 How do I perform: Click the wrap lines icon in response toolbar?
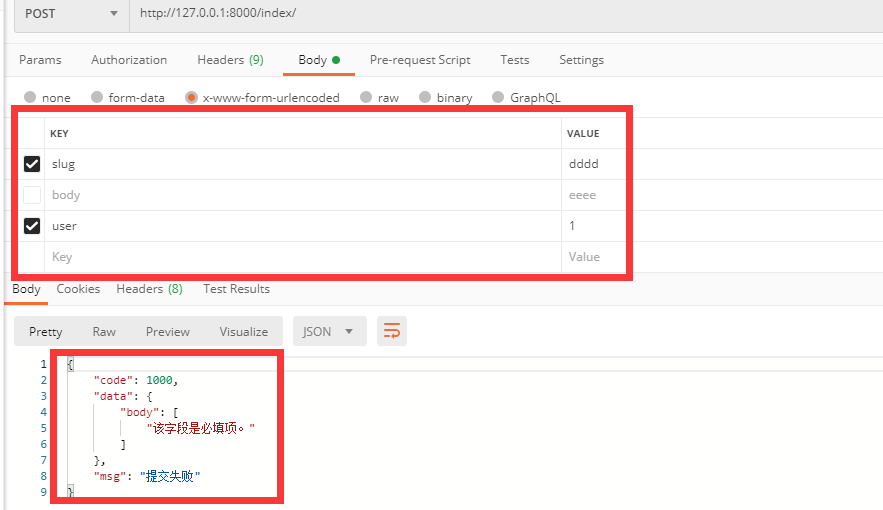[392, 331]
